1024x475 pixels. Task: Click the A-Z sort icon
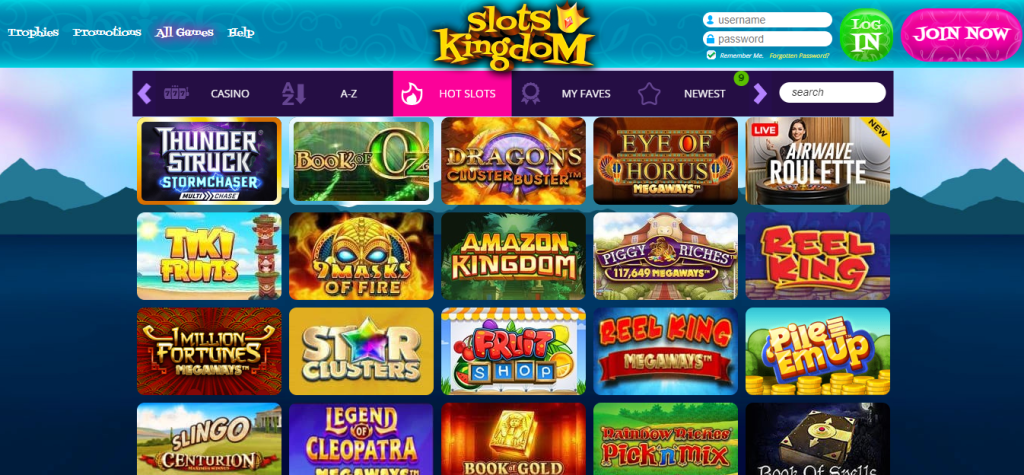pyautogui.click(x=293, y=93)
